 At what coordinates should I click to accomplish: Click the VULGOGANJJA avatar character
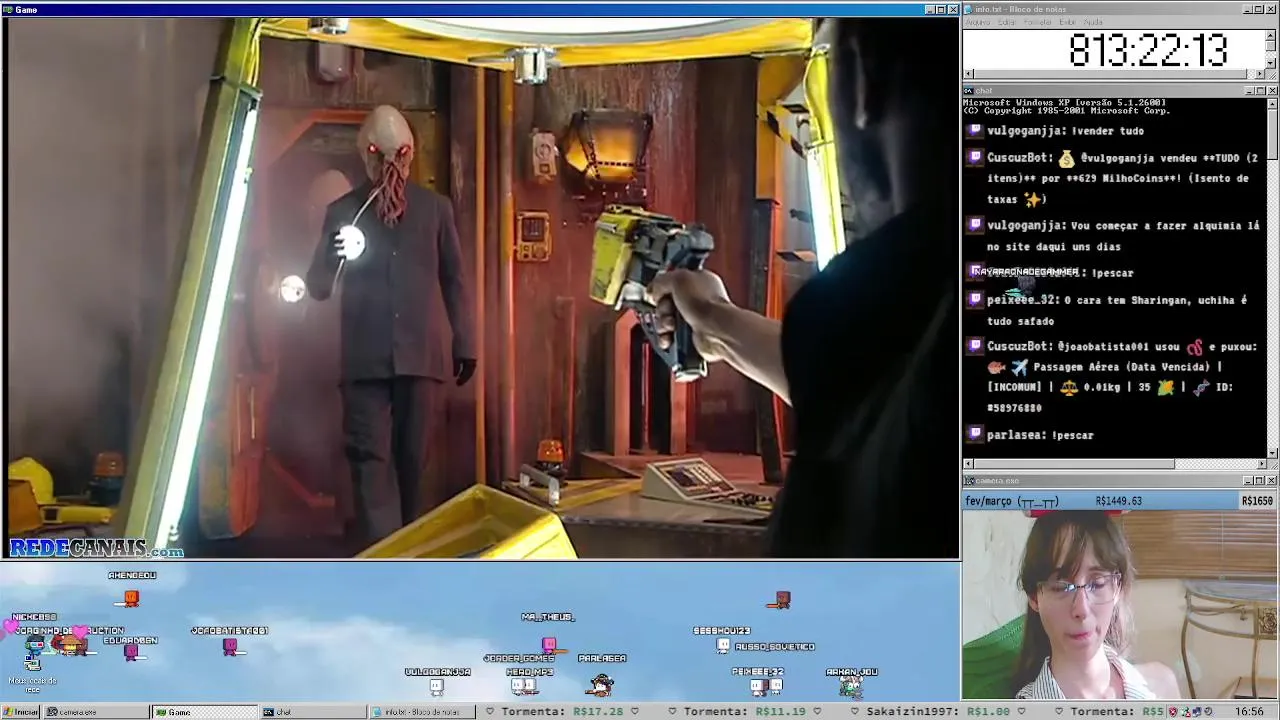point(436,686)
